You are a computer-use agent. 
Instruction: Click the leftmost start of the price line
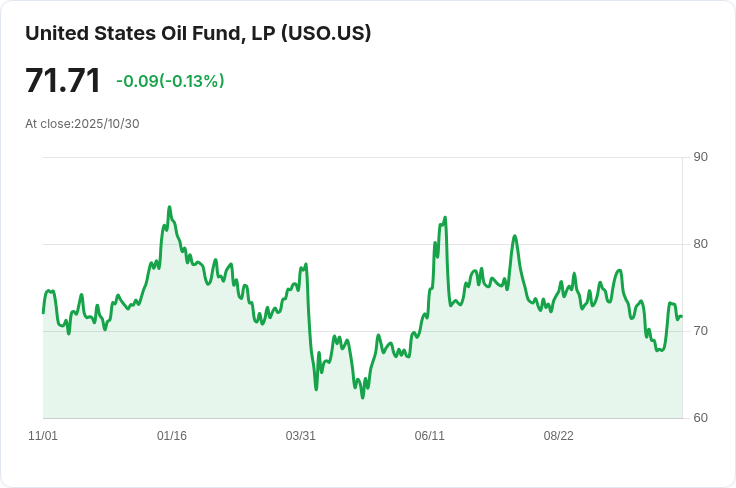(x=43, y=313)
